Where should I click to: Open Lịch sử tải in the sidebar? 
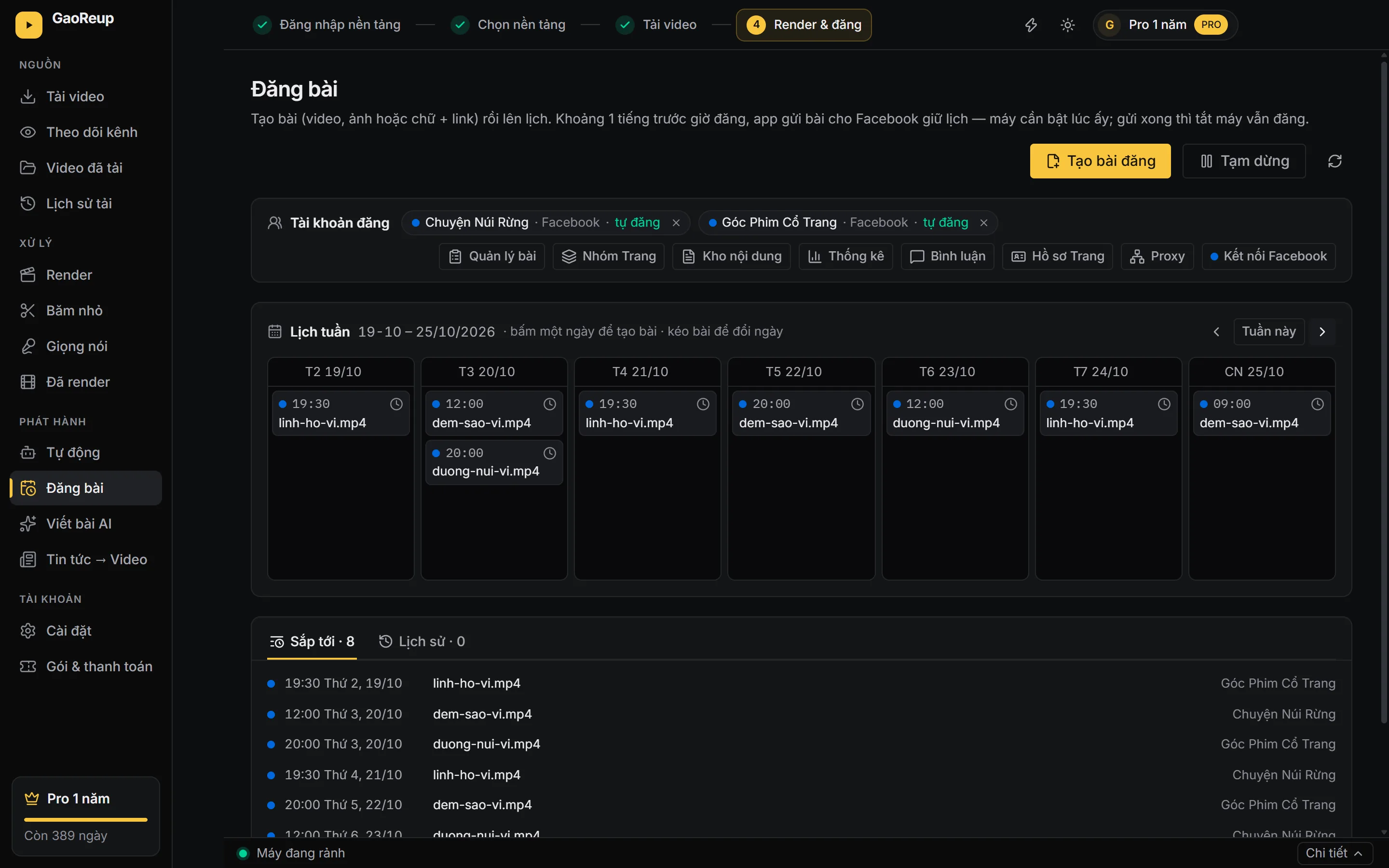pyautogui.click(x=85, y=203)
